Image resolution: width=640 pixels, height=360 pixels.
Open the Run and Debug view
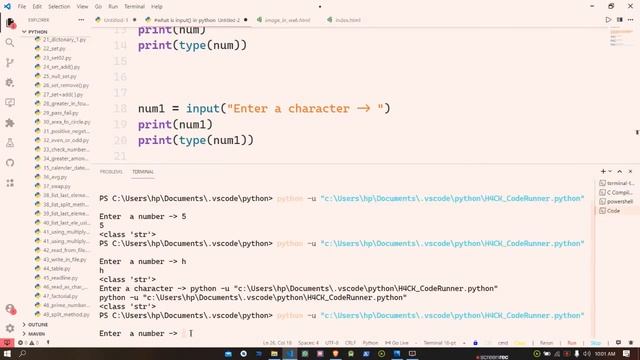(x=10, y=82)
